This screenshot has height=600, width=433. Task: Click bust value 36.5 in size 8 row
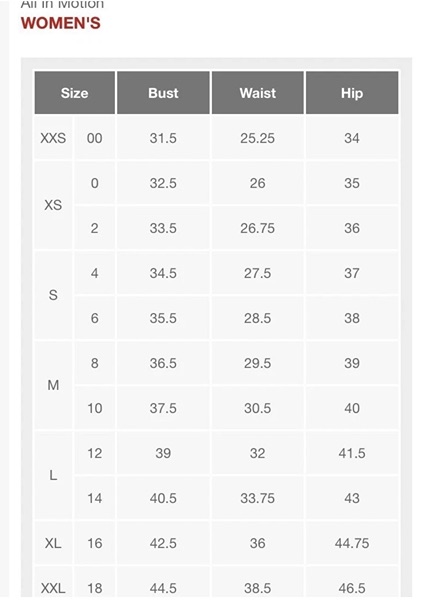point(163,363)
